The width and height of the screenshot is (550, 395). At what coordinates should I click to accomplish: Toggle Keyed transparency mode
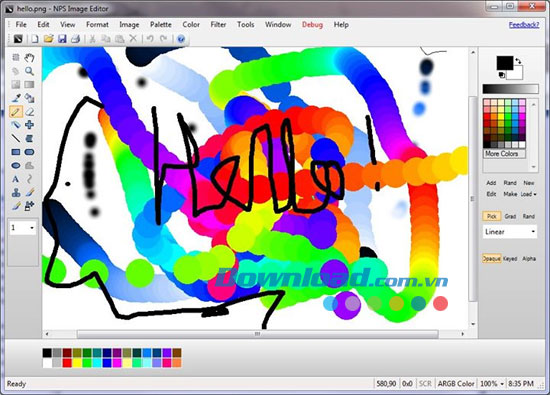(510, 259)
